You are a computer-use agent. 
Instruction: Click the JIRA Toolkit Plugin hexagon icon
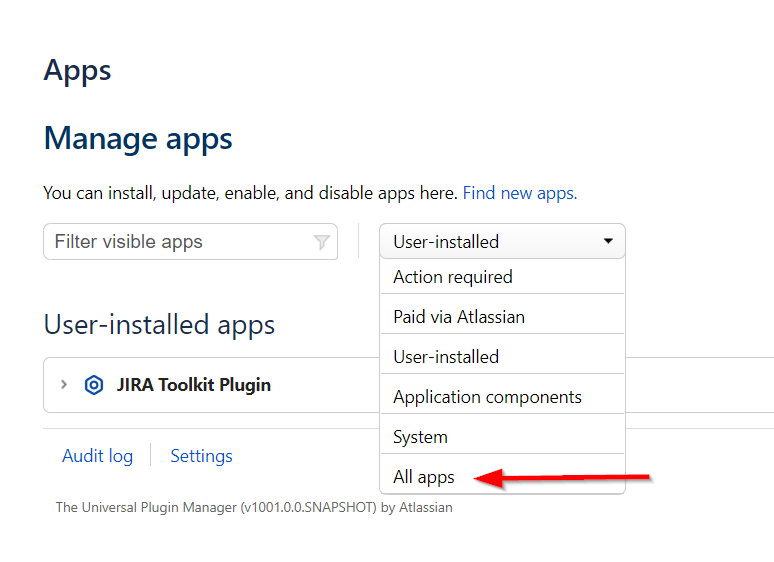pyautogui.click(x=94, y=385)
